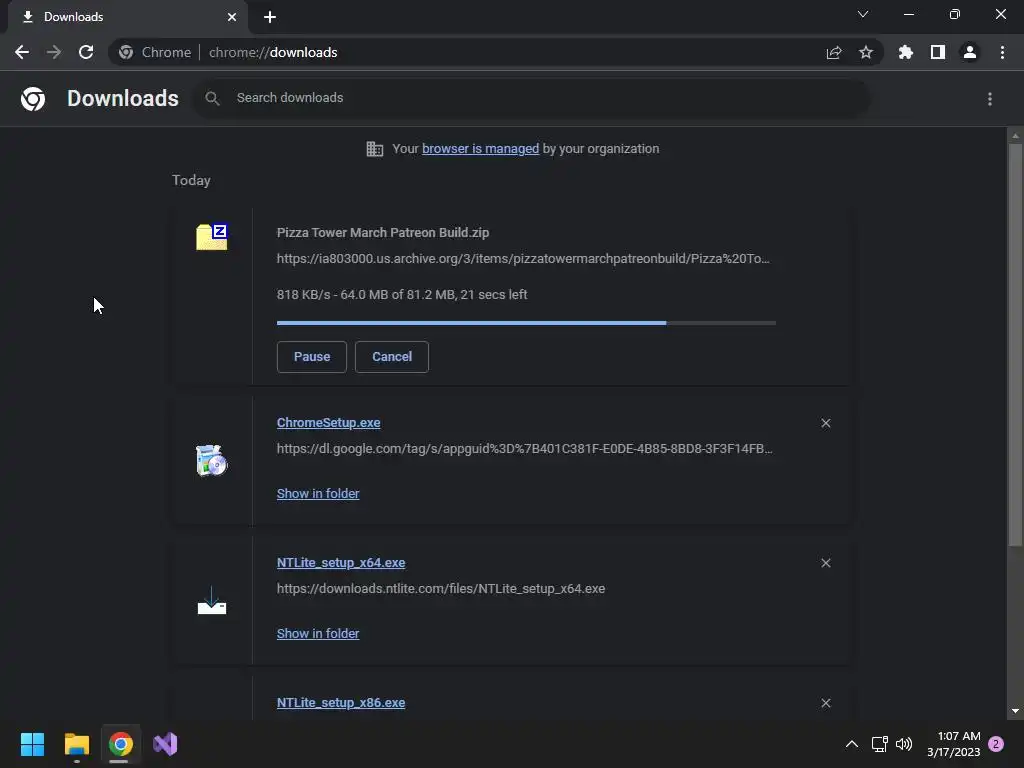Screen dimensions: 1024x768
Task: Click the scrollbar down arrow
Action: point(1015,711)
